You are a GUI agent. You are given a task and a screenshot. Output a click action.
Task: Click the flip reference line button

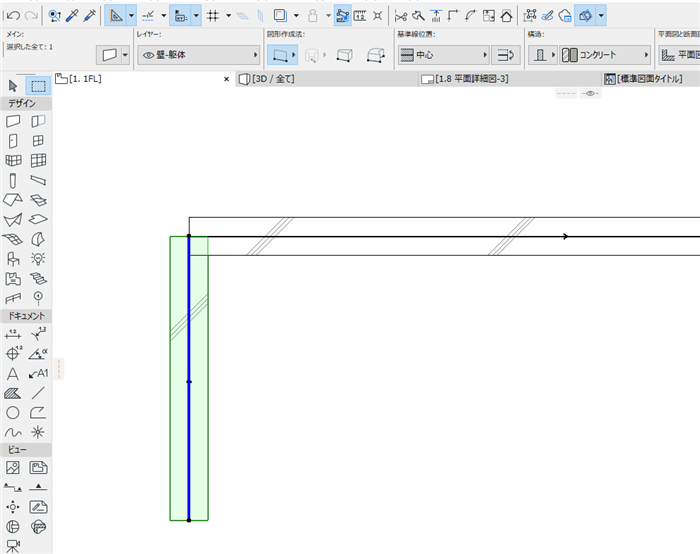(505, 55)
